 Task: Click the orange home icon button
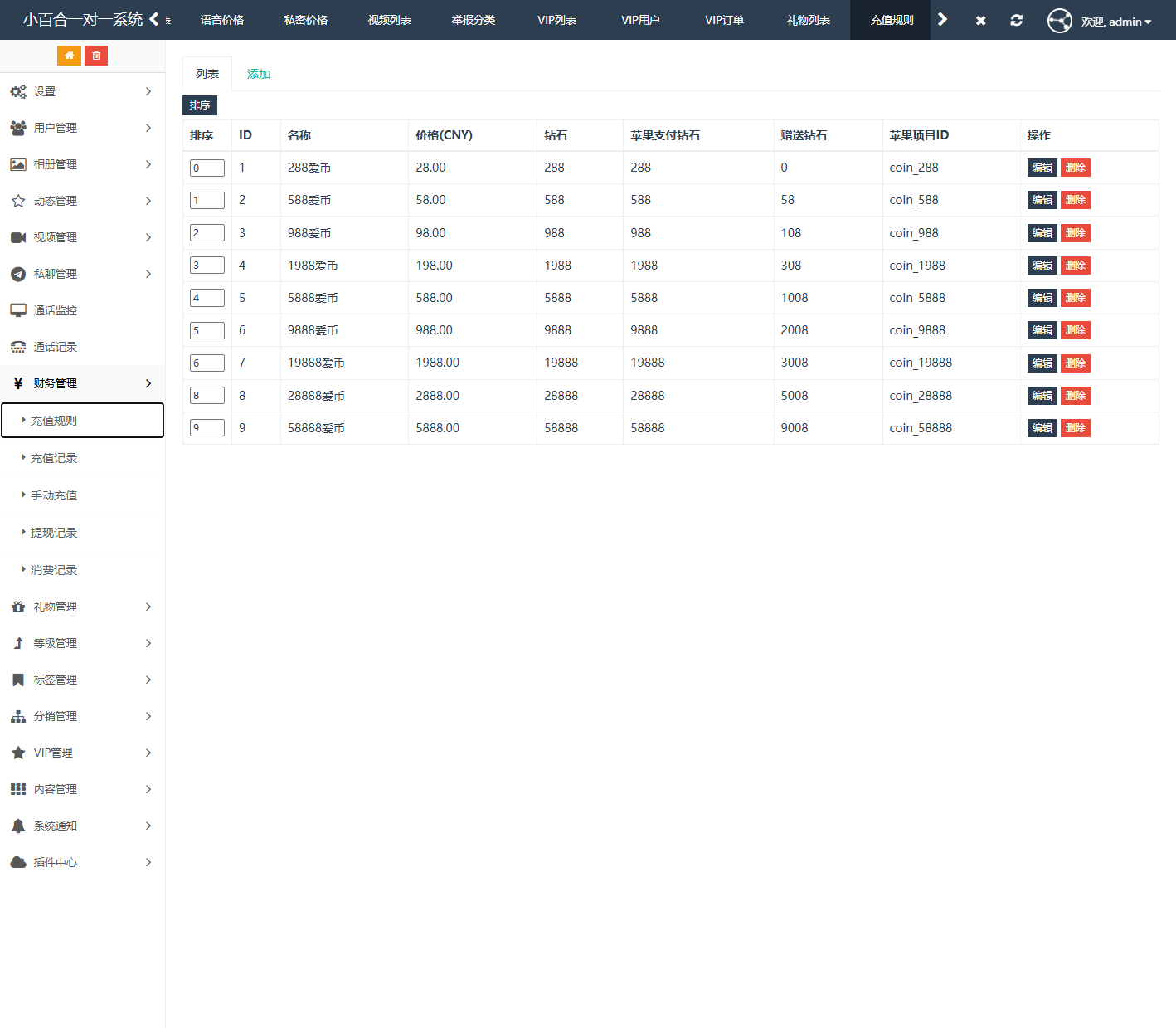[x=69, y=56]
